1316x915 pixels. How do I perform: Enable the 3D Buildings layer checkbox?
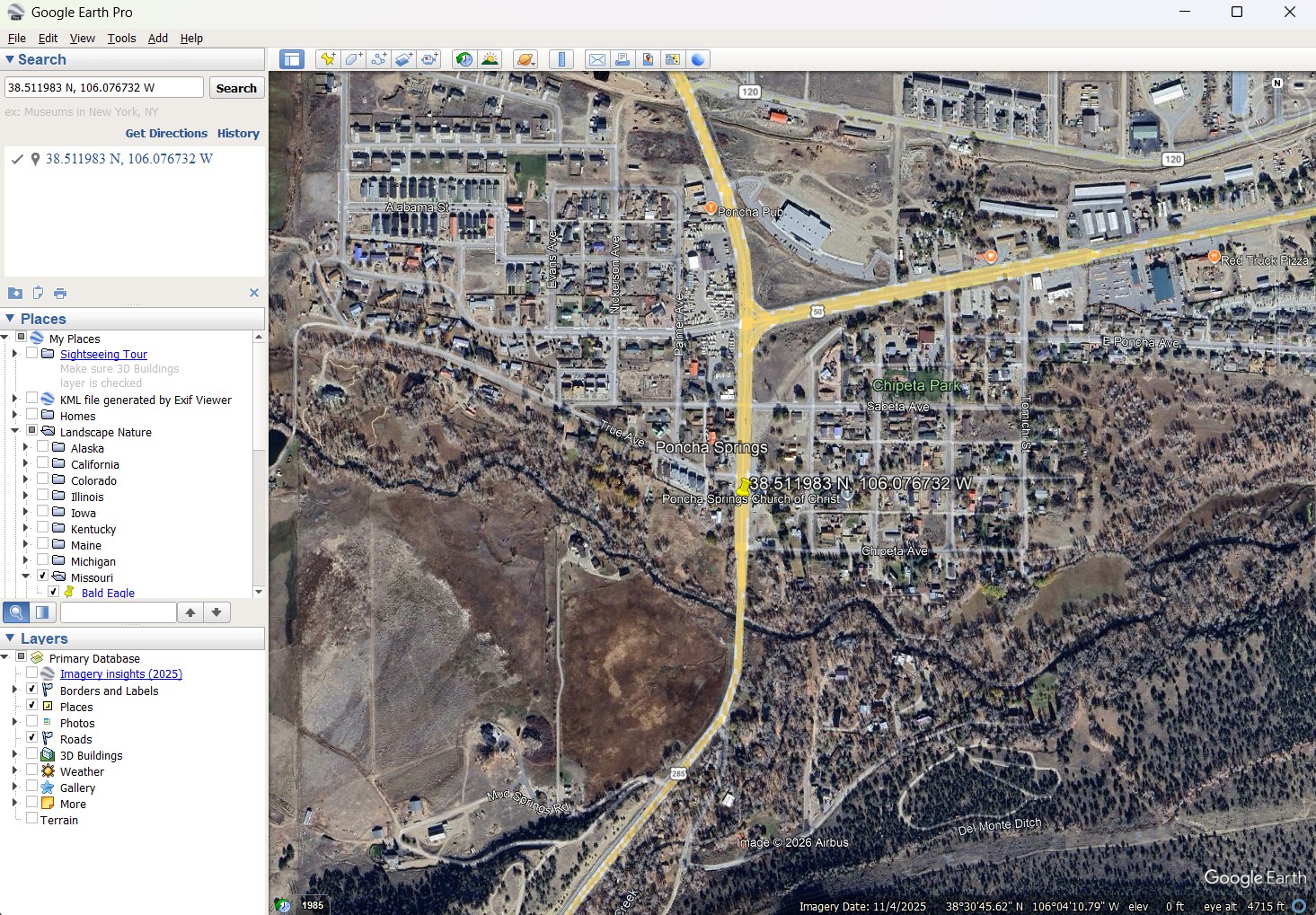click(32, 754)
